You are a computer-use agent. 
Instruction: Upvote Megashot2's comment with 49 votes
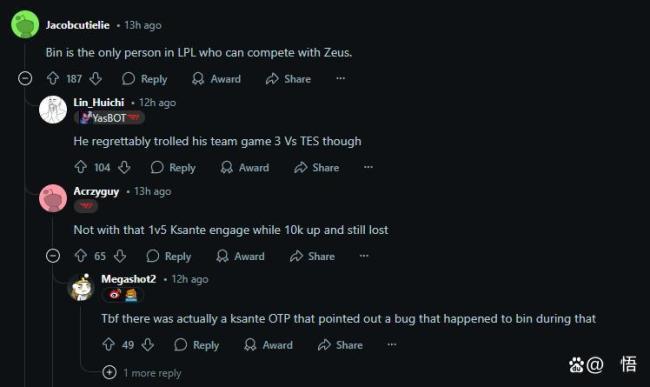tap(109, 344)
